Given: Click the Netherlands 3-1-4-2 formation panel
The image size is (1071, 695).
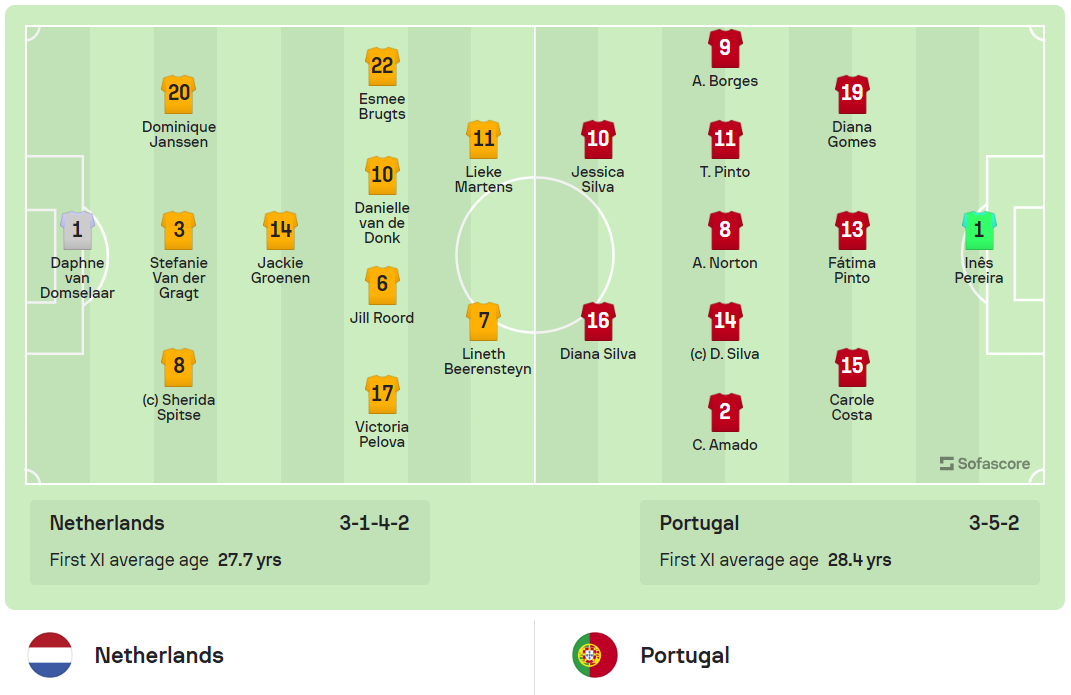Looking at the screenshot, I should point(230,541).
